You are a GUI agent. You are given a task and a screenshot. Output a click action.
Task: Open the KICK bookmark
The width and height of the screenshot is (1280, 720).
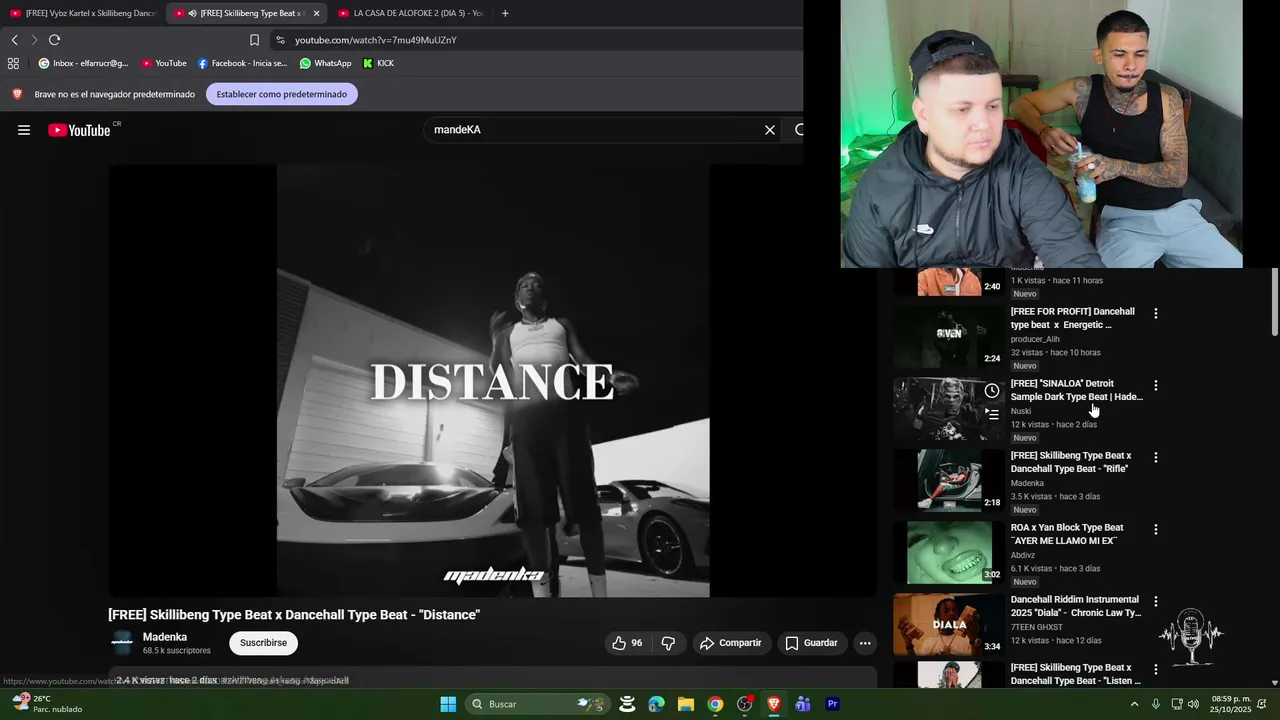[x=379, y=63]
